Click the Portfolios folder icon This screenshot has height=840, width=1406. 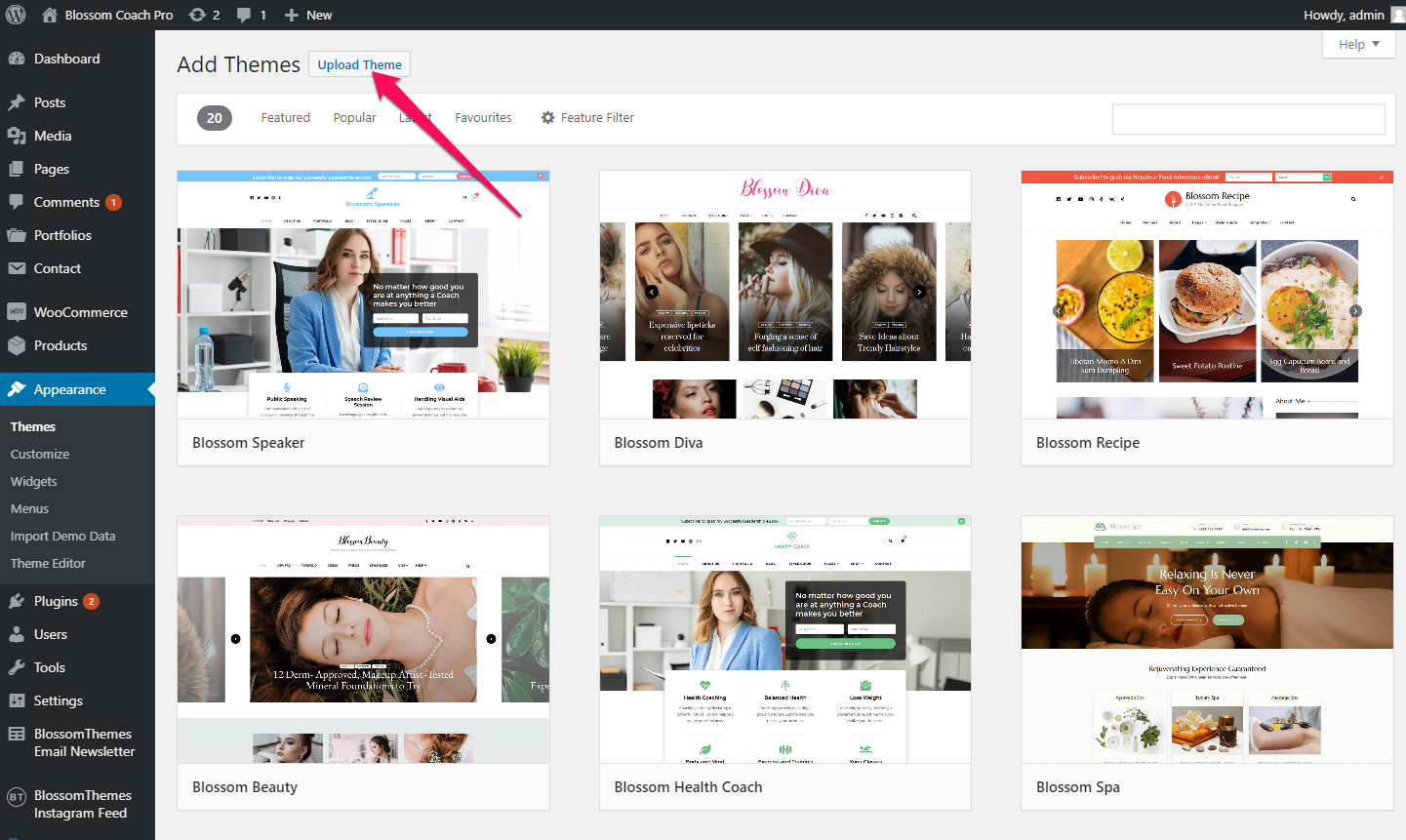click(x=17, y=235)
